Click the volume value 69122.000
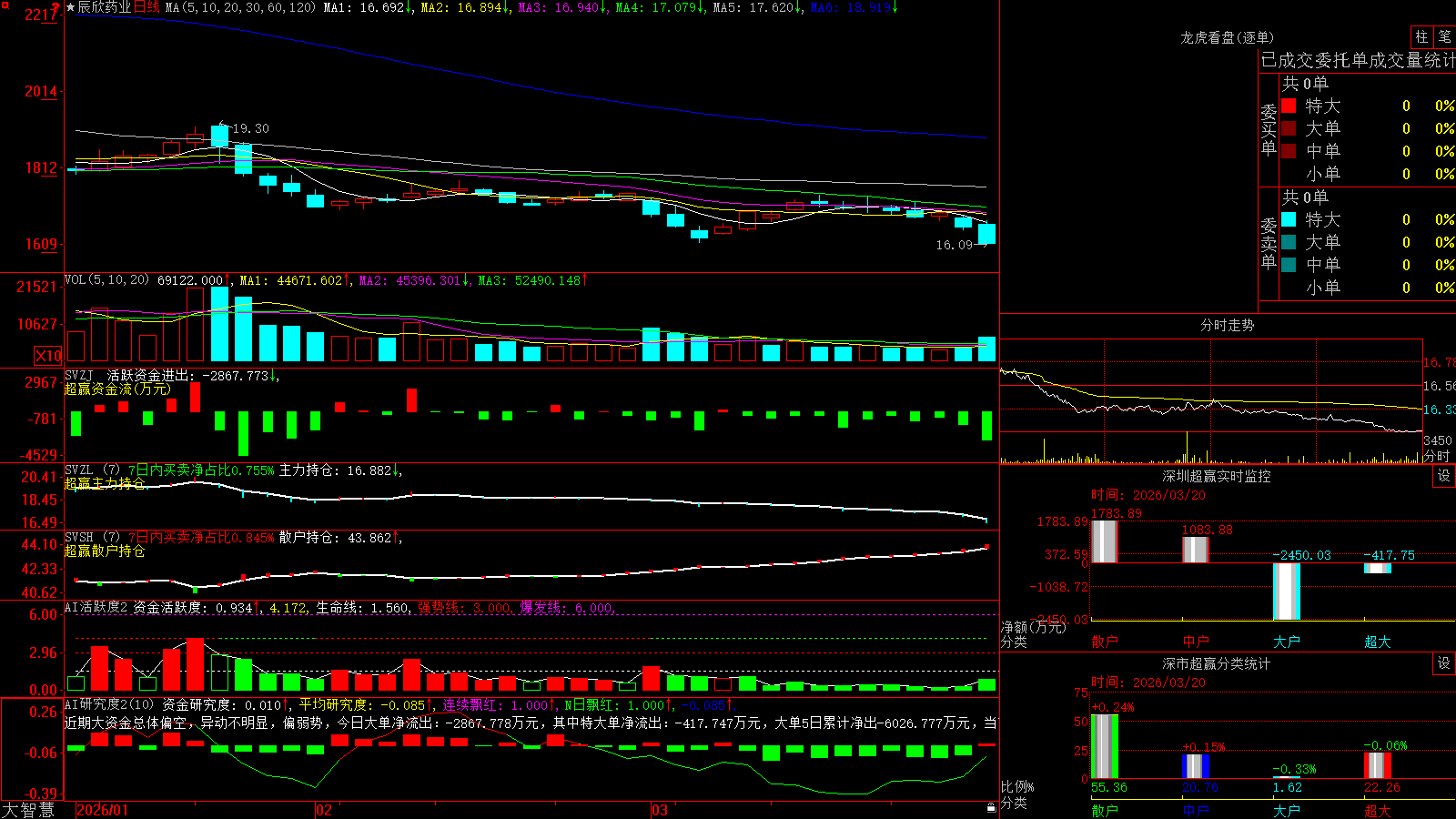Screen dimensions: 1456x819 [191, 280]
